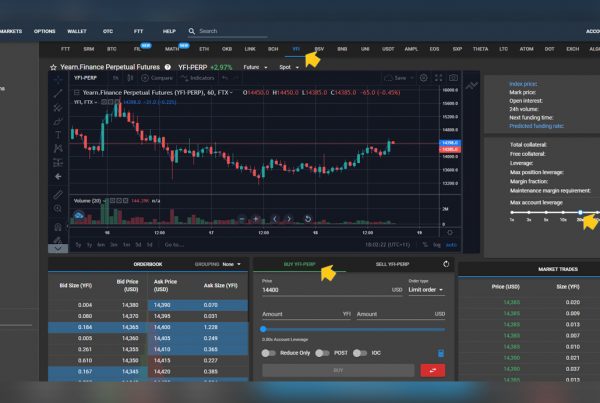Click the Index price link
This screenshot has width=600, height=403.
click(523, 84)
